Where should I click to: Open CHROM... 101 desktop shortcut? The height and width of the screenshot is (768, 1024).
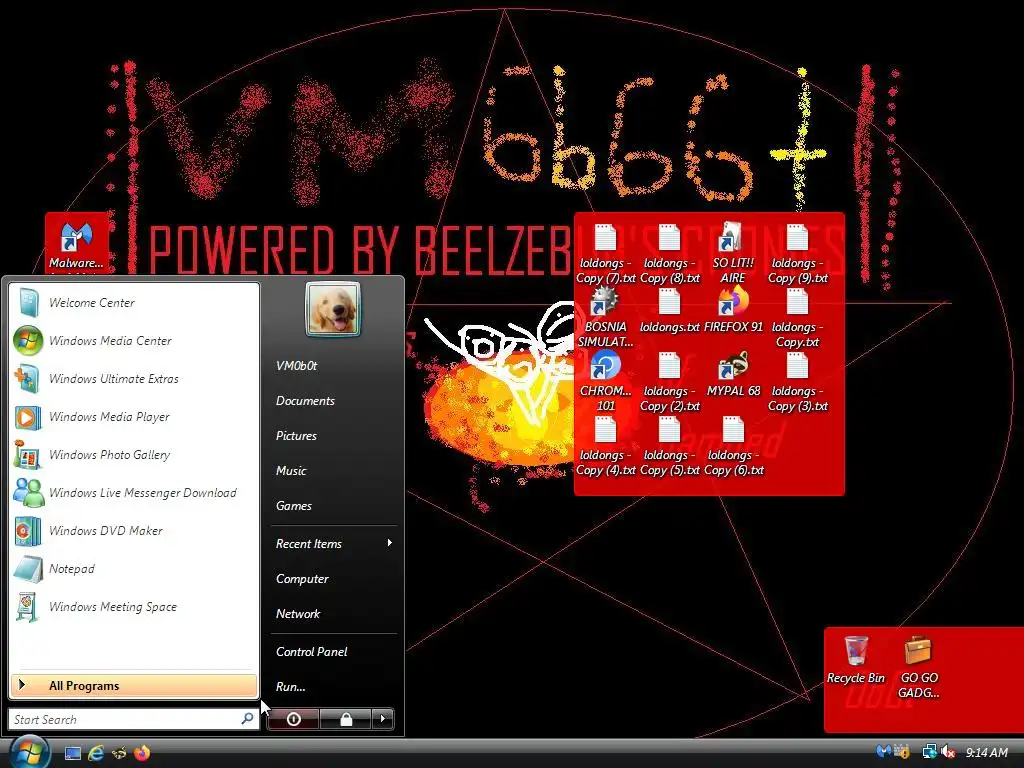click(605, 382)
